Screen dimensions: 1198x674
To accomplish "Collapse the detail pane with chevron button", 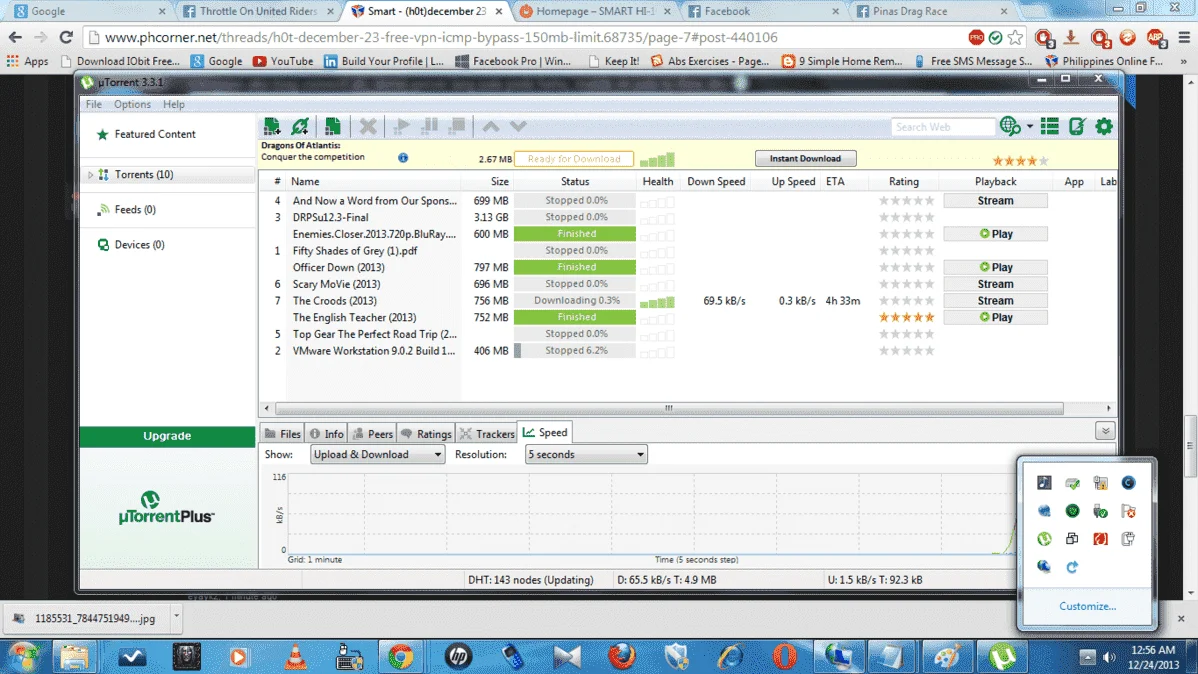I will pos(1105,431).
